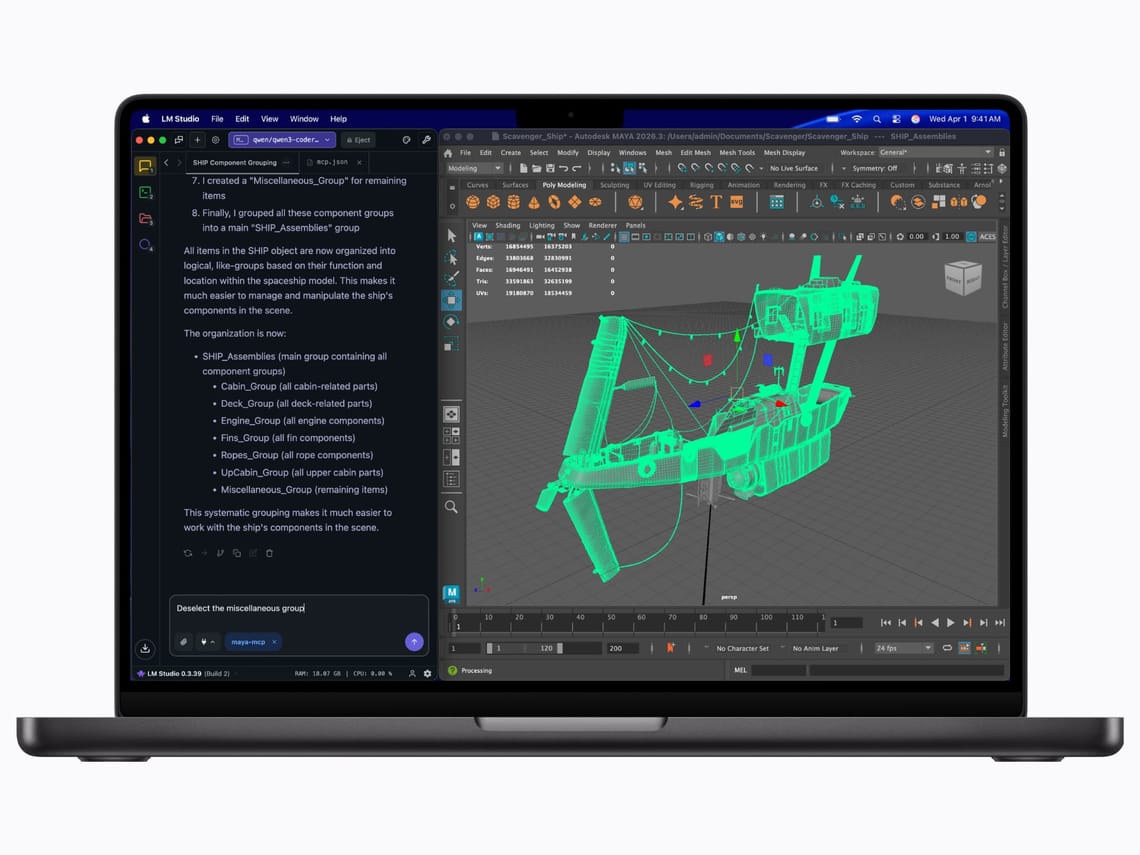Screen dimensions: 1140x855
Task: Go to the end of playback range
Action: coord(1000,622)
